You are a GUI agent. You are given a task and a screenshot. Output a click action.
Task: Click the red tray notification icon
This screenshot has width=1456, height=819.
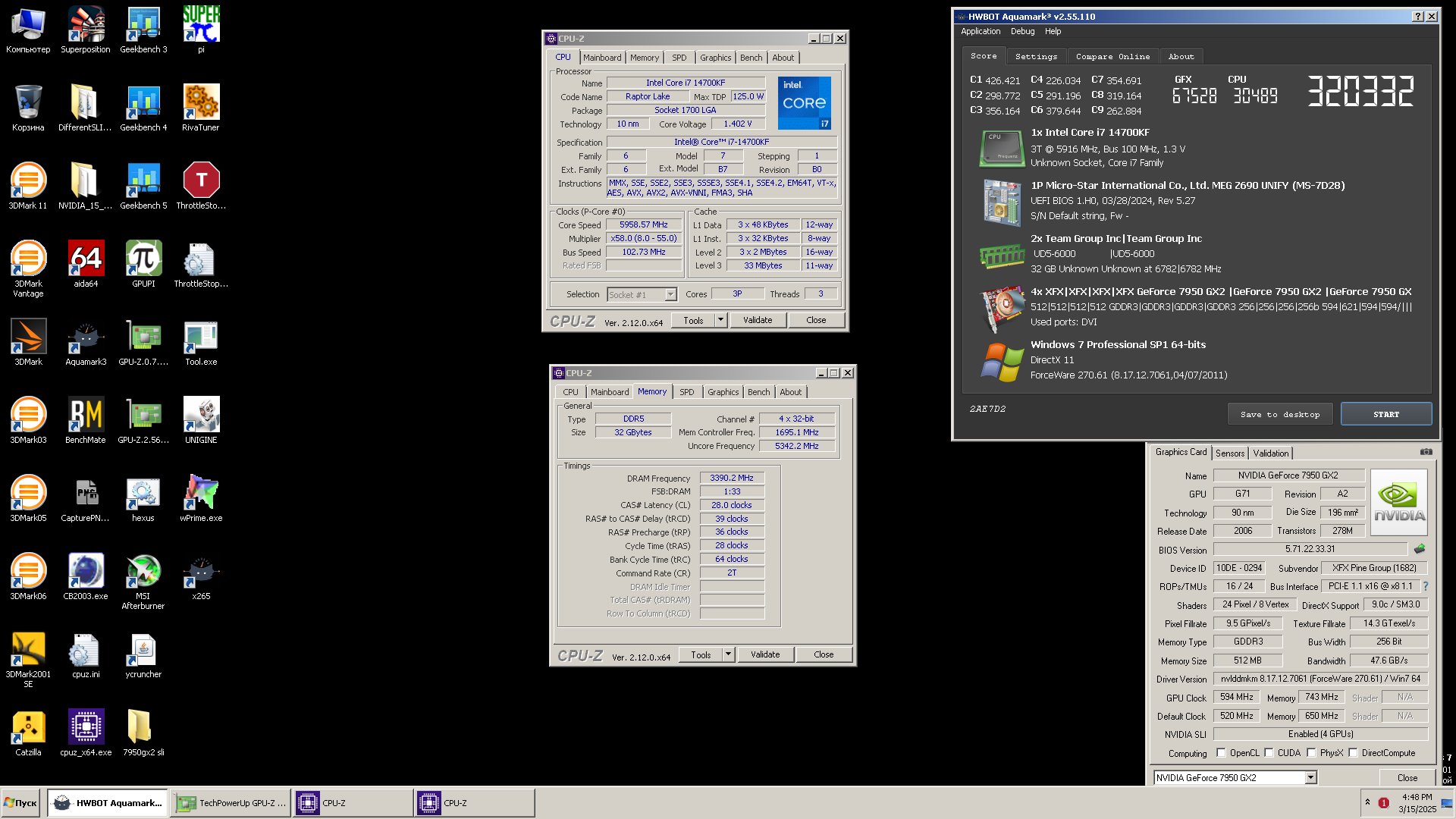pyautogui.click(x=1383, y=803)
